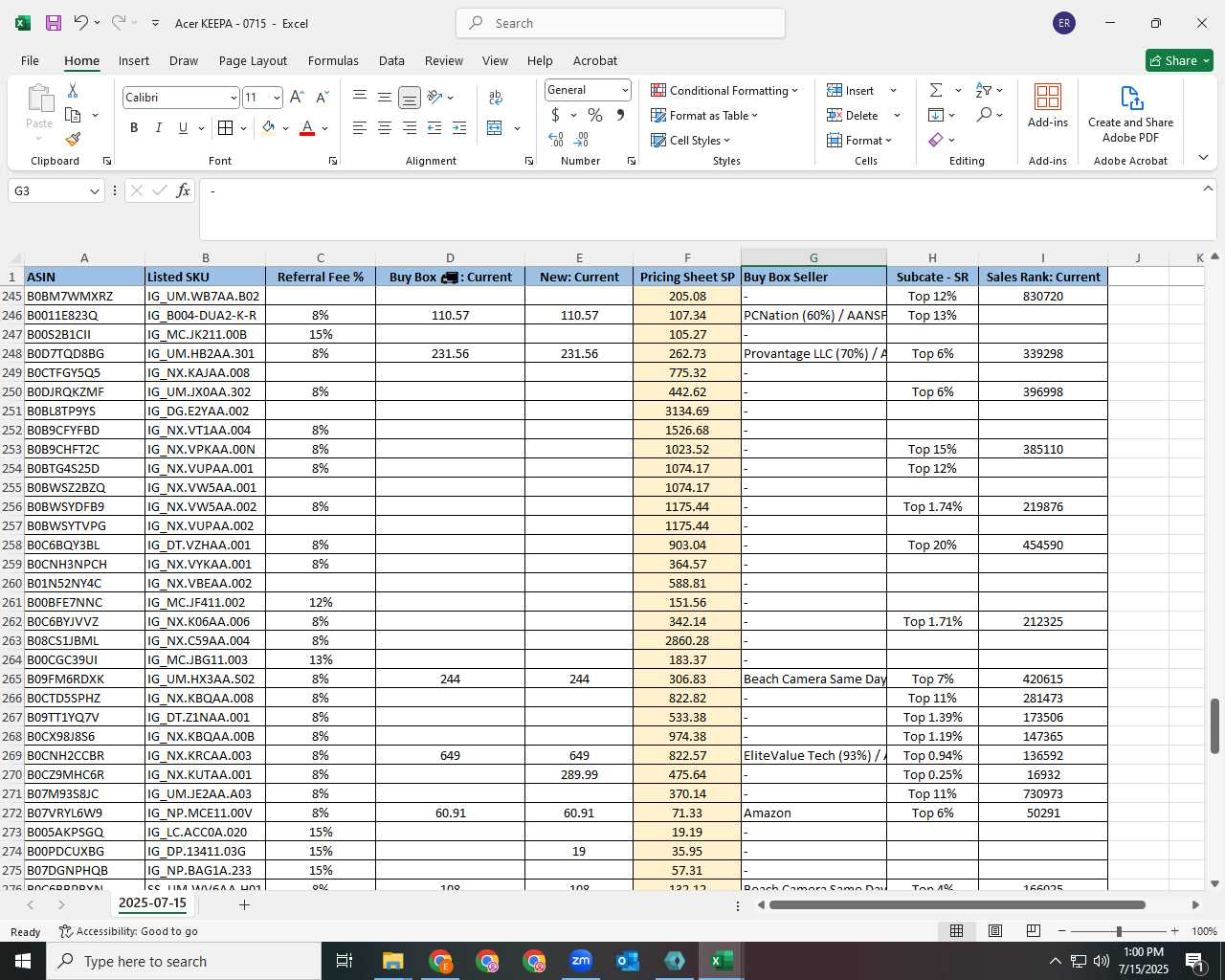This screenshot has height=980, width=1225.
Task: Click the Search box in title bar
Action: coord(620,23)
